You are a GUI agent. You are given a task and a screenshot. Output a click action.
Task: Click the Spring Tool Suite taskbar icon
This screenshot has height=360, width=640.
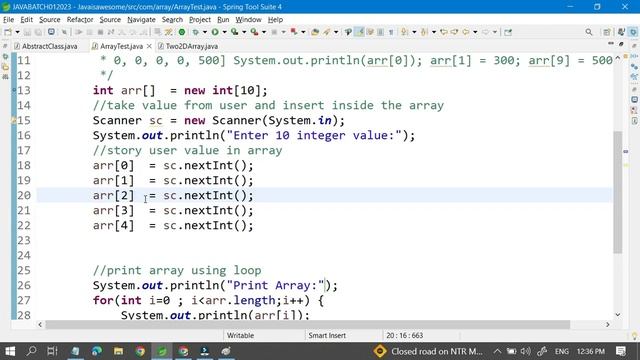click(162, 351)
